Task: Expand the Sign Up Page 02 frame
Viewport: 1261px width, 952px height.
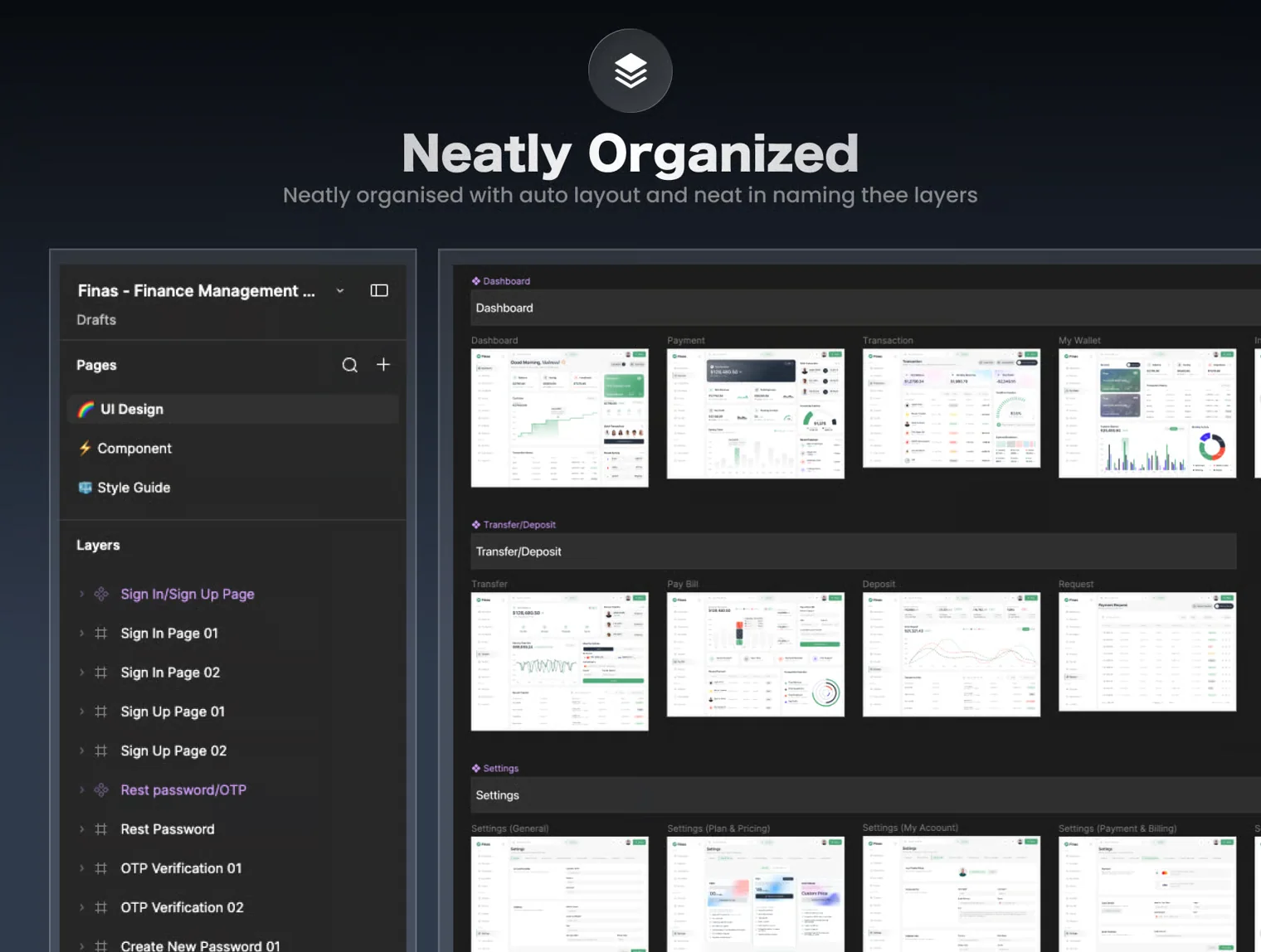Action: (81, 750)
